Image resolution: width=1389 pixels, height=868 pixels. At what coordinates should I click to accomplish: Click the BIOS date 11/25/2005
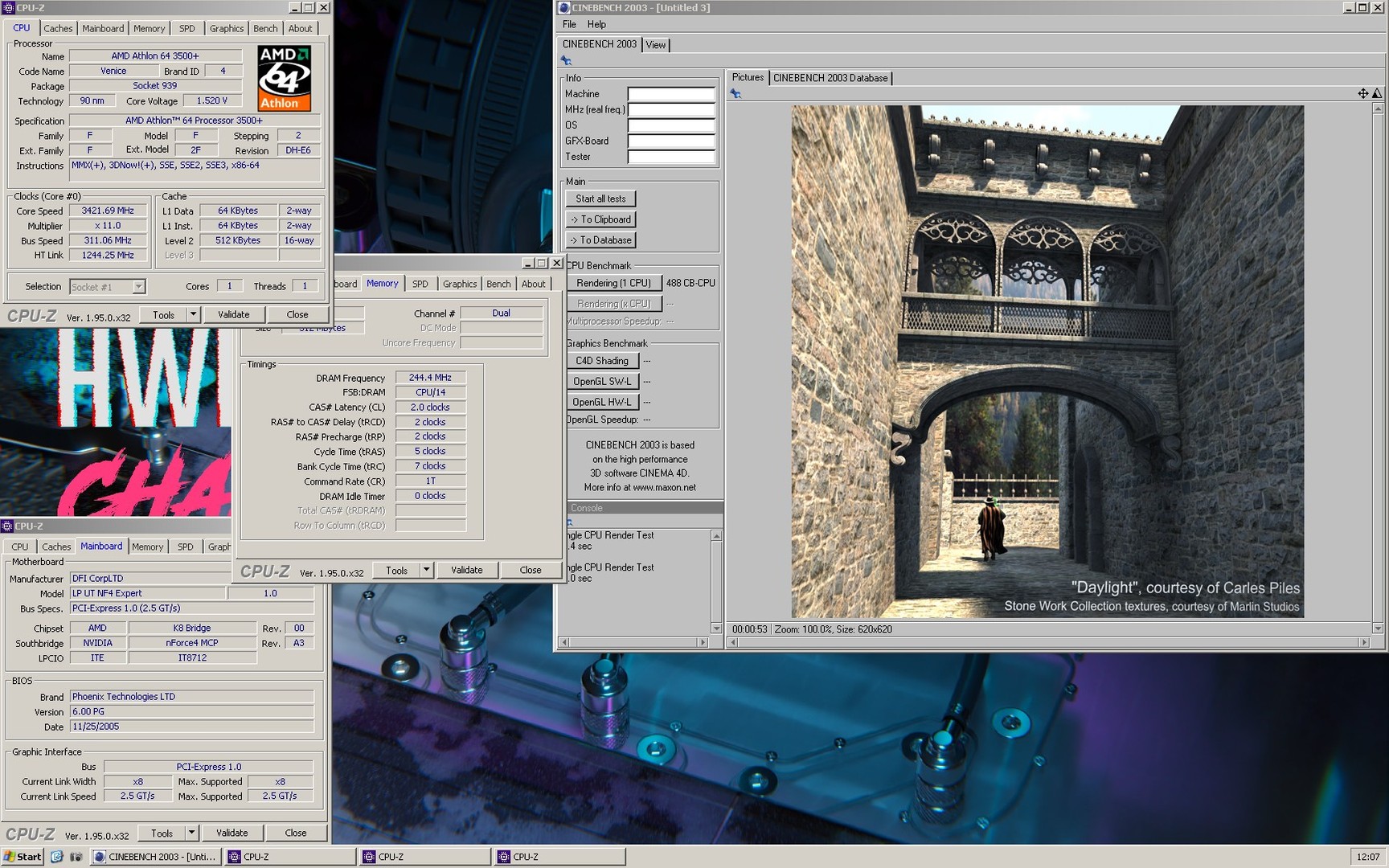(191, 727)
